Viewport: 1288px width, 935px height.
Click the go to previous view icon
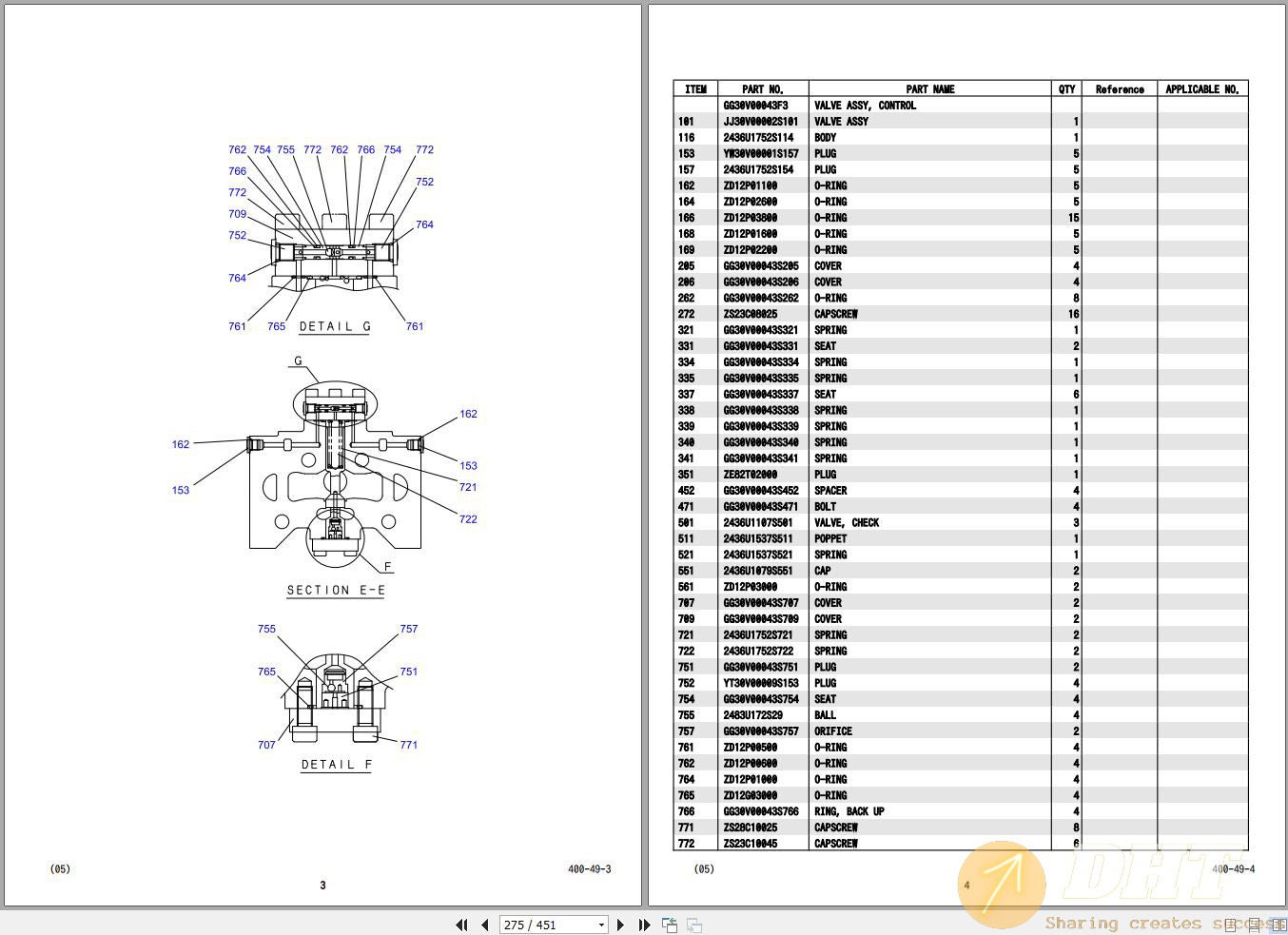coord(670,925)
